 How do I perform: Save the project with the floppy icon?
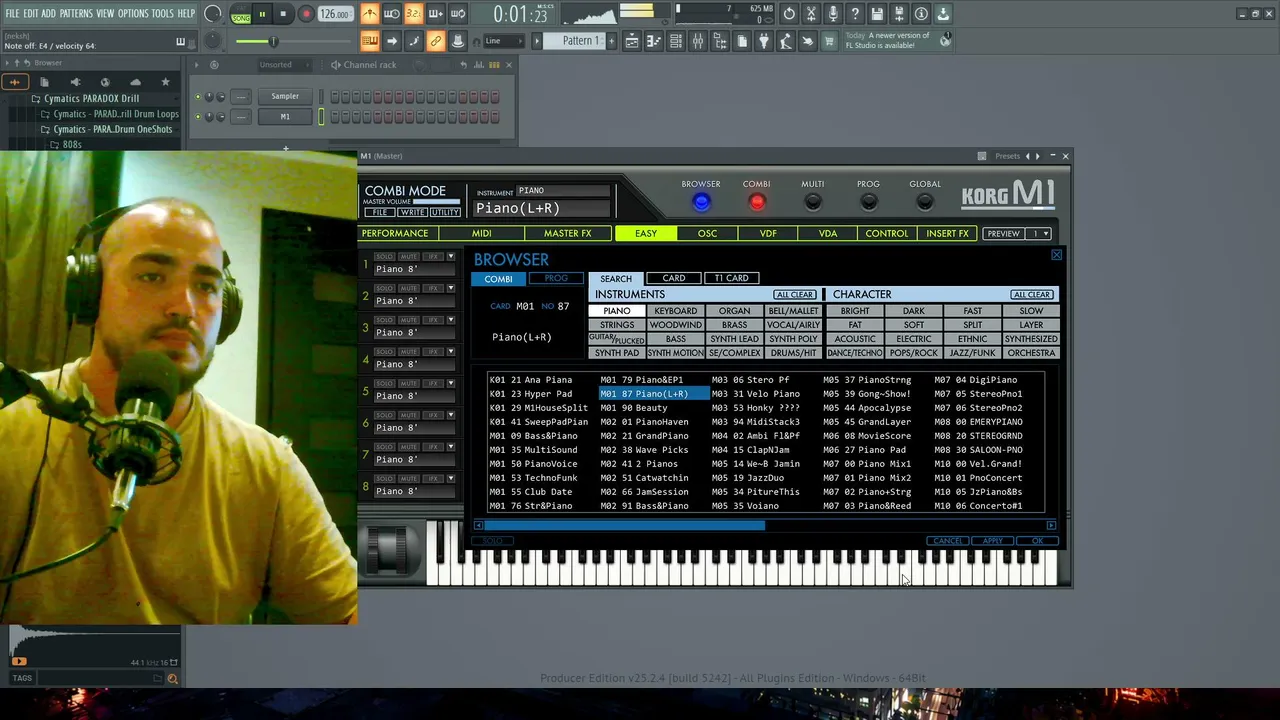(x=877, y=14)
